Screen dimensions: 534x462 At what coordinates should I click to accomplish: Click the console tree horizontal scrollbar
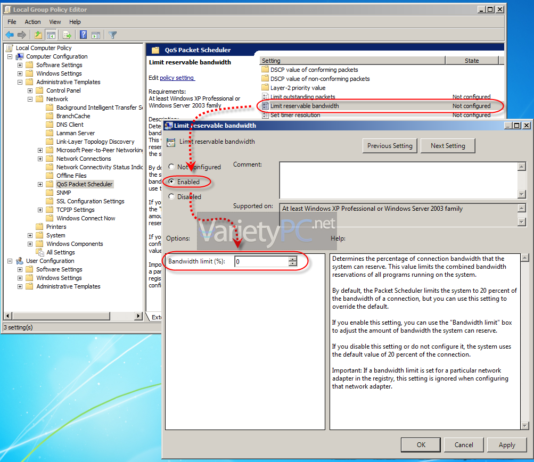tap(73, 316)
